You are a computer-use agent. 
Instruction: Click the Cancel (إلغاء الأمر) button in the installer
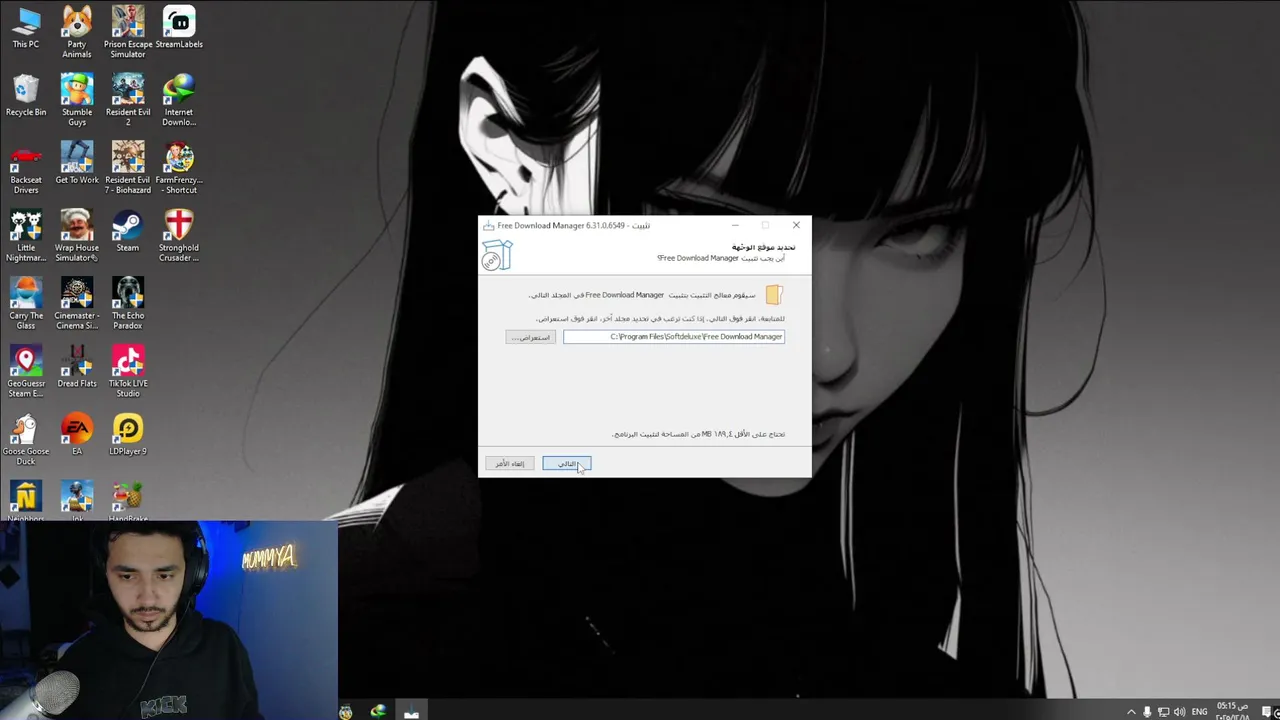tap(510, 464)
